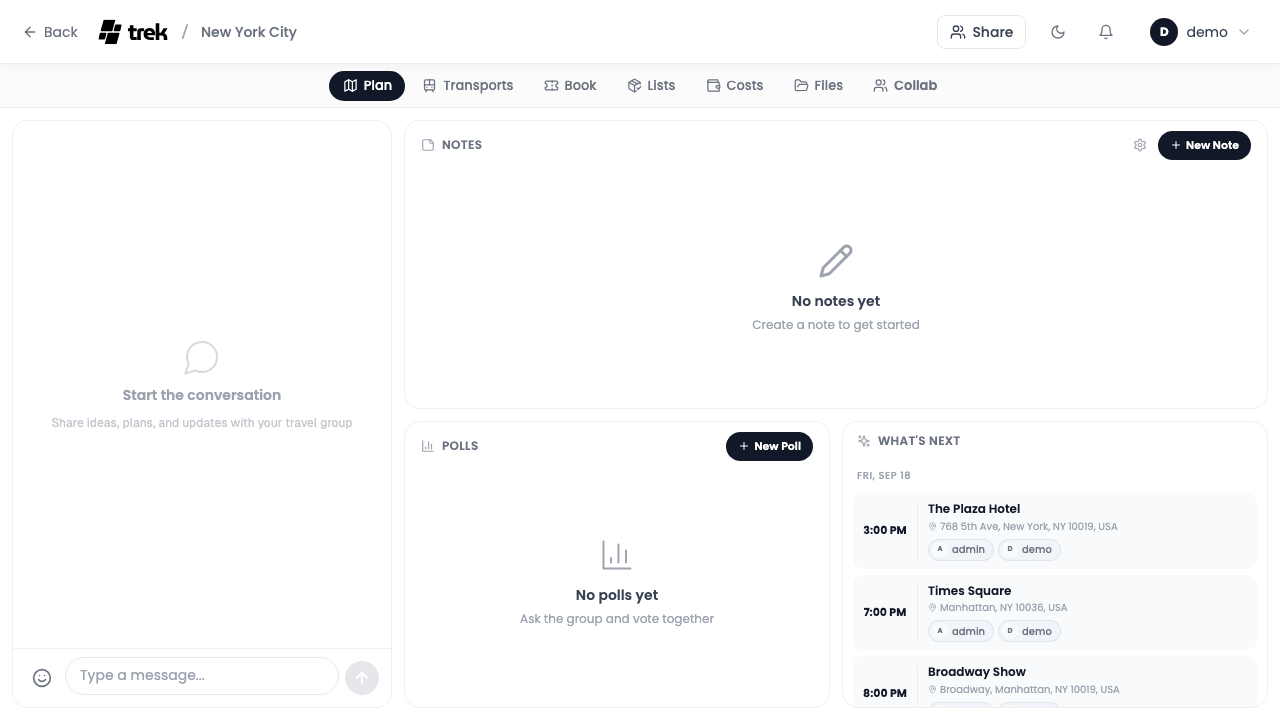Create a New Poll
The width and height of the screenshot is (1280, 720).
(x=769, y=447)
